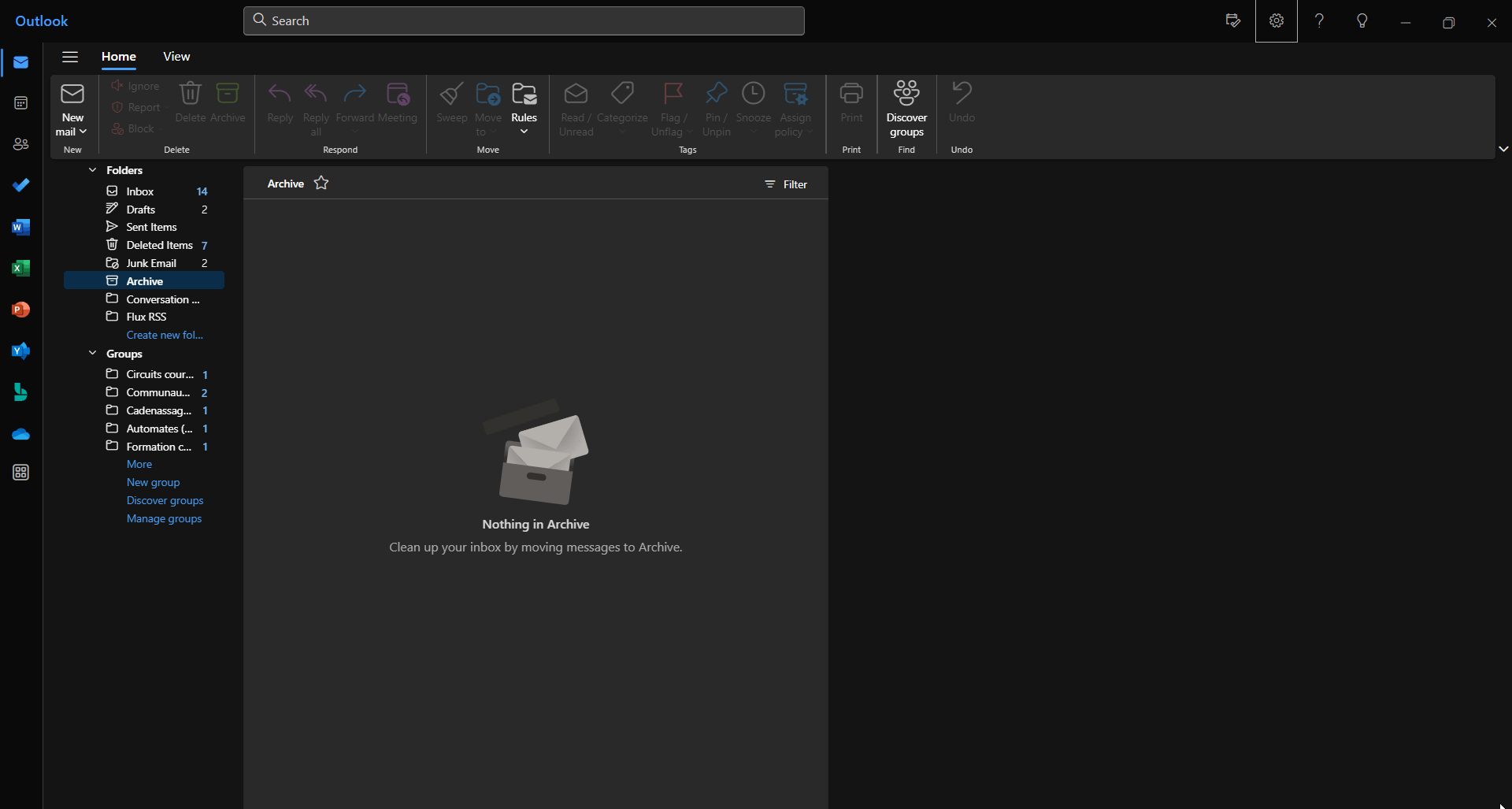
Task: Open the Filter button in message list
Action: pos(786,184)
